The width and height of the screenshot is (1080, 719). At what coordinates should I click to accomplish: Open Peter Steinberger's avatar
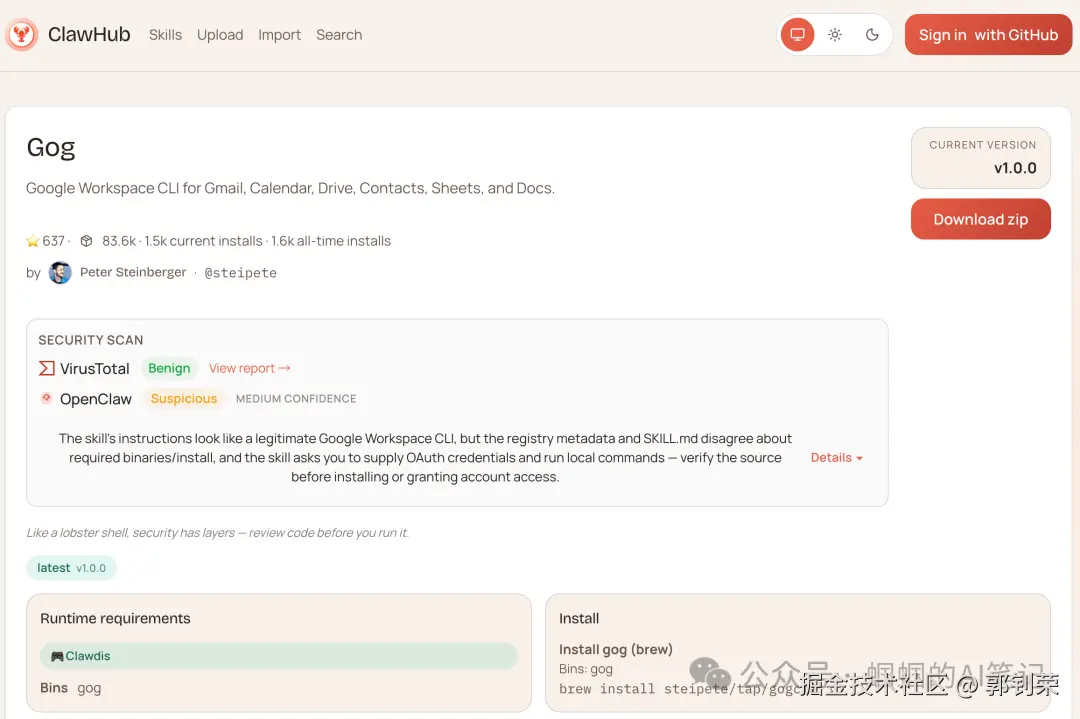pos(60,273)
